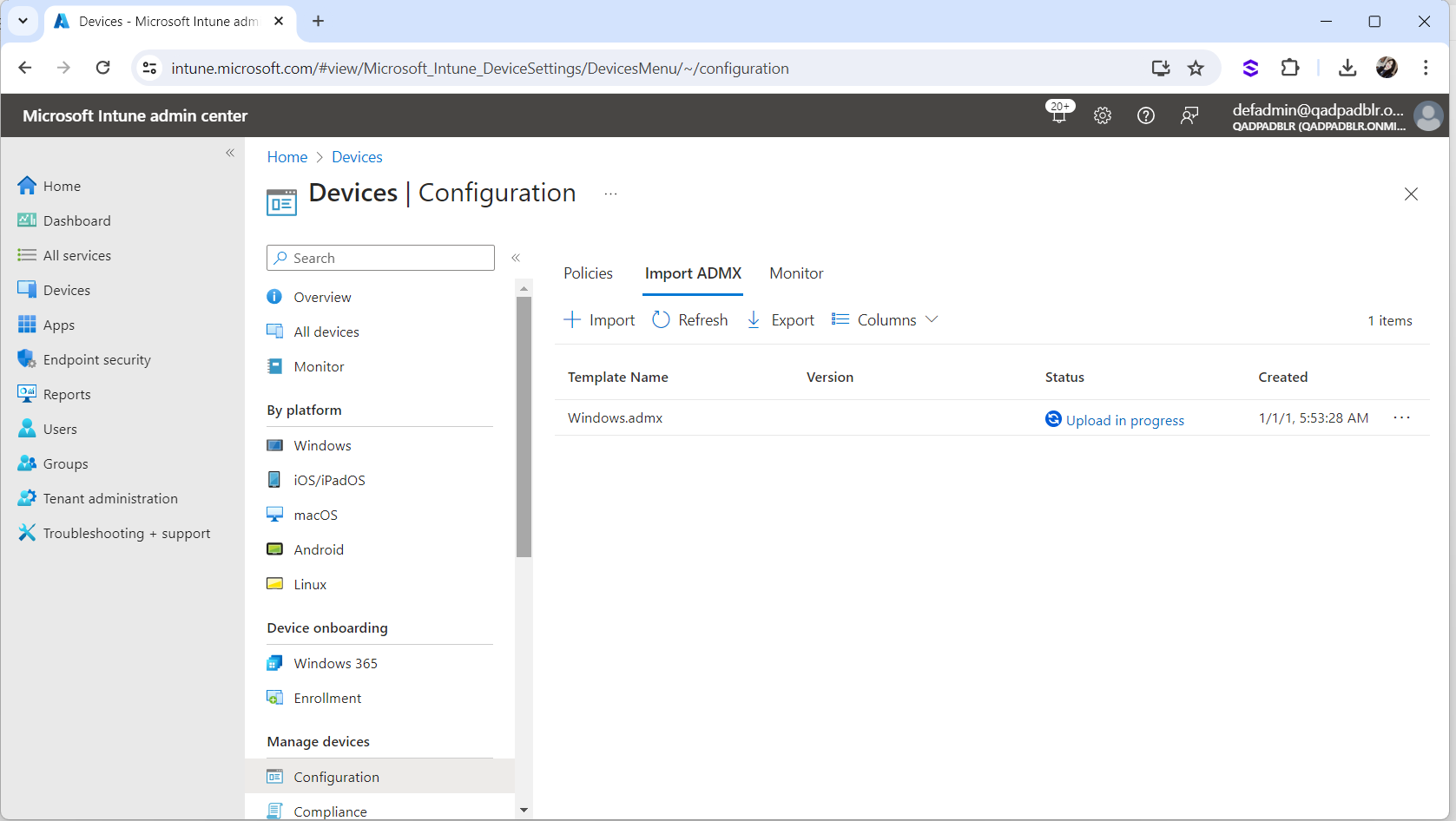Click the Tenant administration icon
Viewport: 1456px width, 821px height.
pos(27,498)
